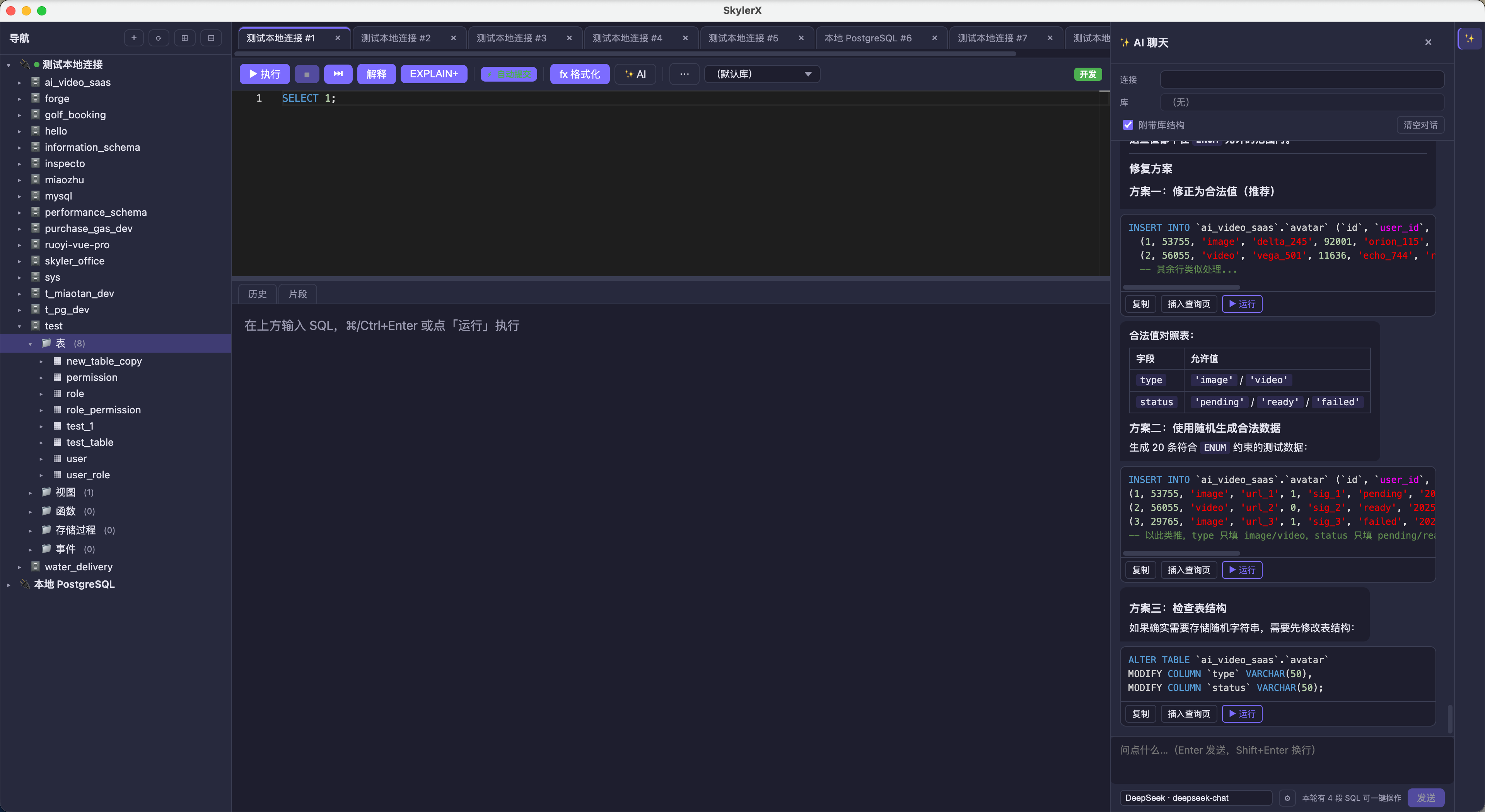Click the grid layout icon in the navigation header
This screenshot has height=812, width=1485.
(x=184, y=38)
